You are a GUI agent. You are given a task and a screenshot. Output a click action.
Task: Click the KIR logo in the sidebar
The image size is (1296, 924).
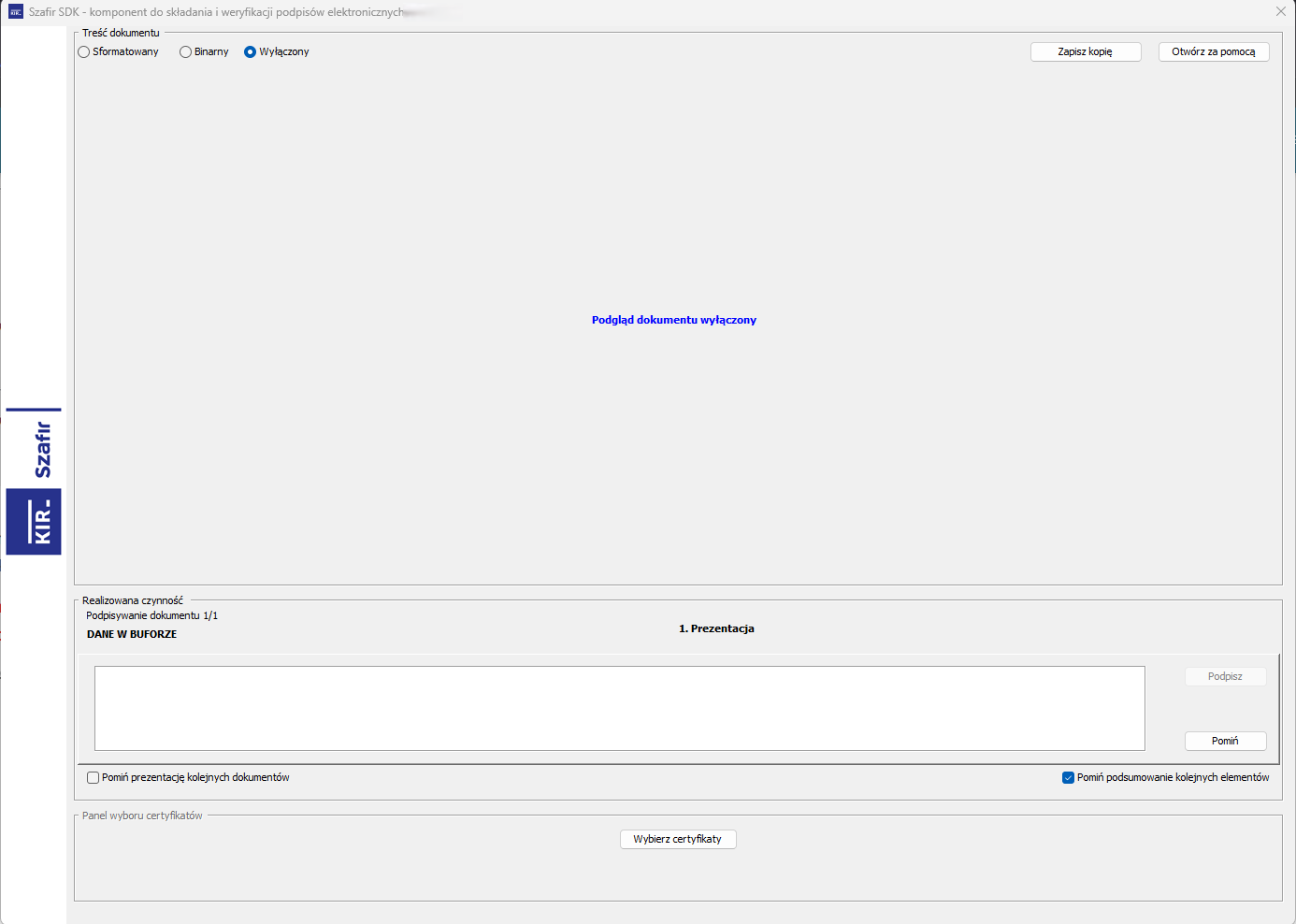pyautogui.click(x=34, y=522)
